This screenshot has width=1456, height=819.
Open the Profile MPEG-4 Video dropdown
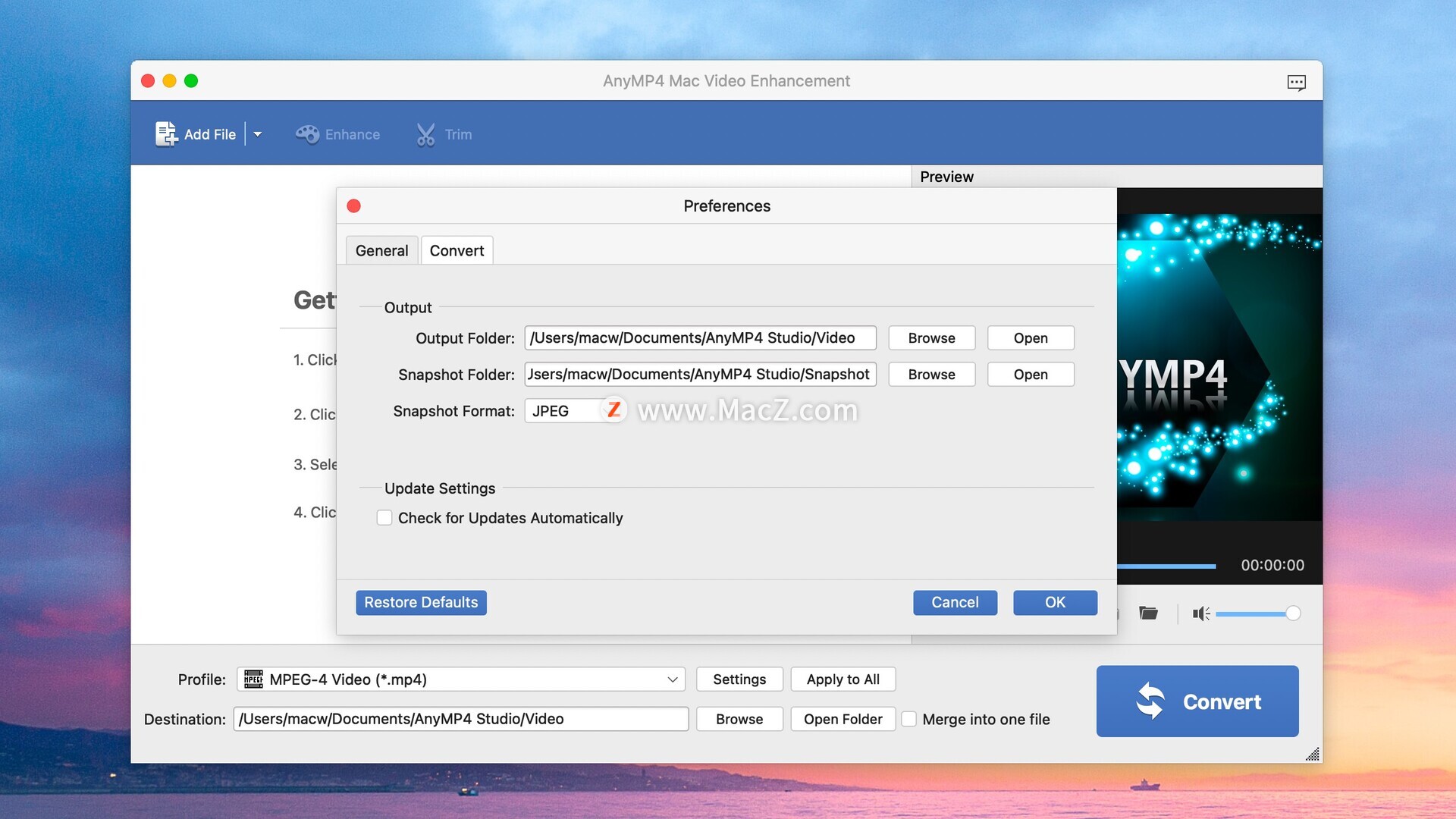tap(461, 679)
